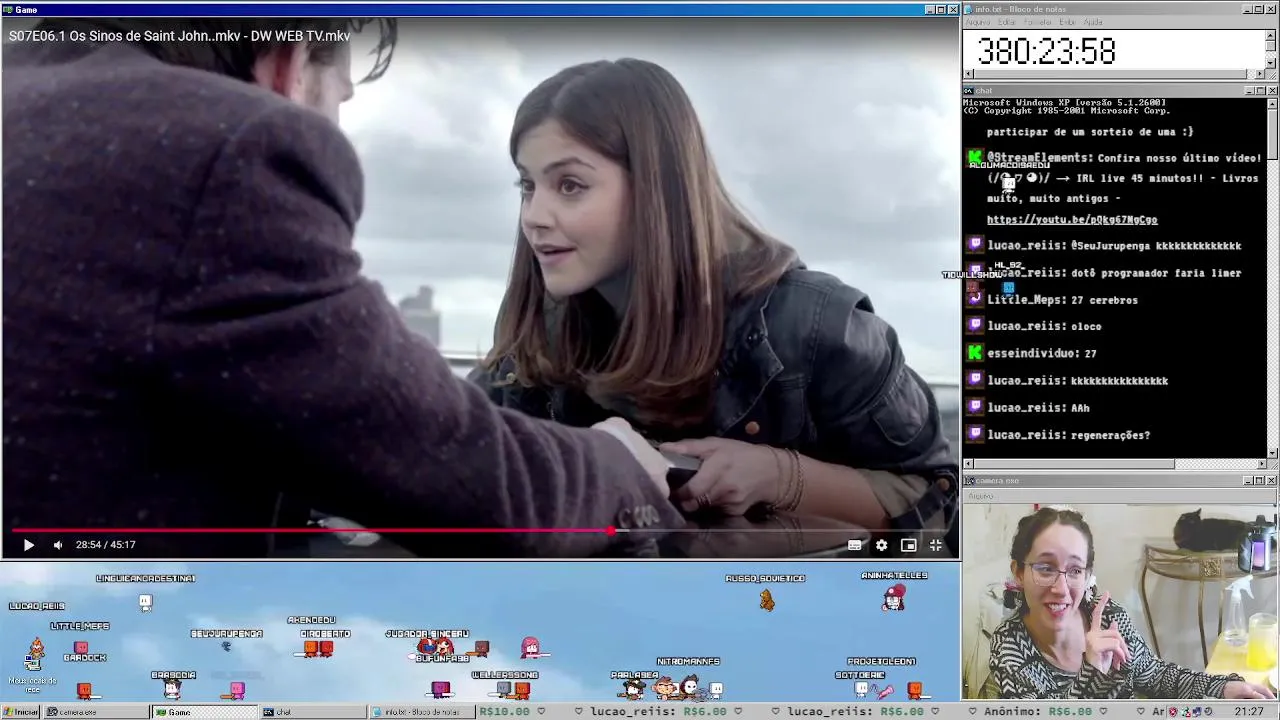Screen dimensions: 1280x720
Task: Click the StreamElements chat username
Action: coord(1040,158)
